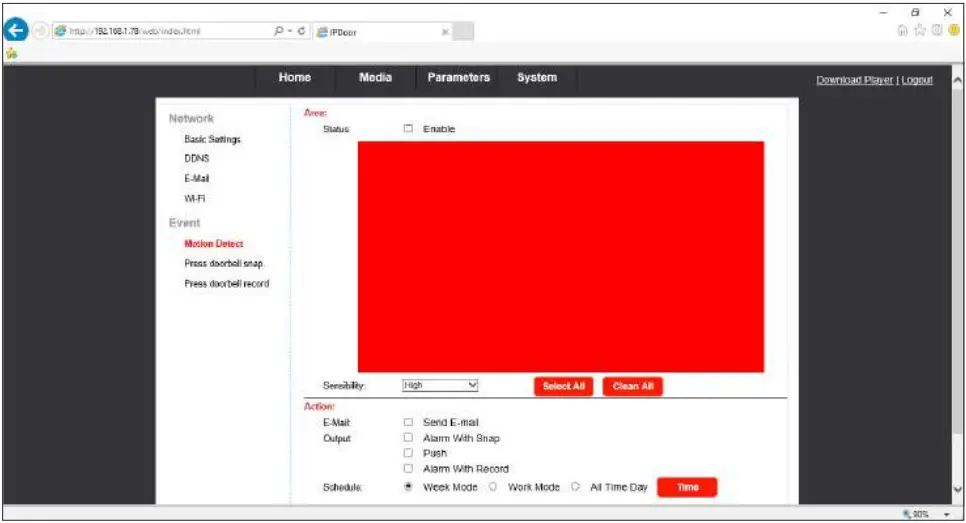This screenshot has height=523, width=966.
Task: Click the search magnifier in address bar
Action: (x=278, y=31)
